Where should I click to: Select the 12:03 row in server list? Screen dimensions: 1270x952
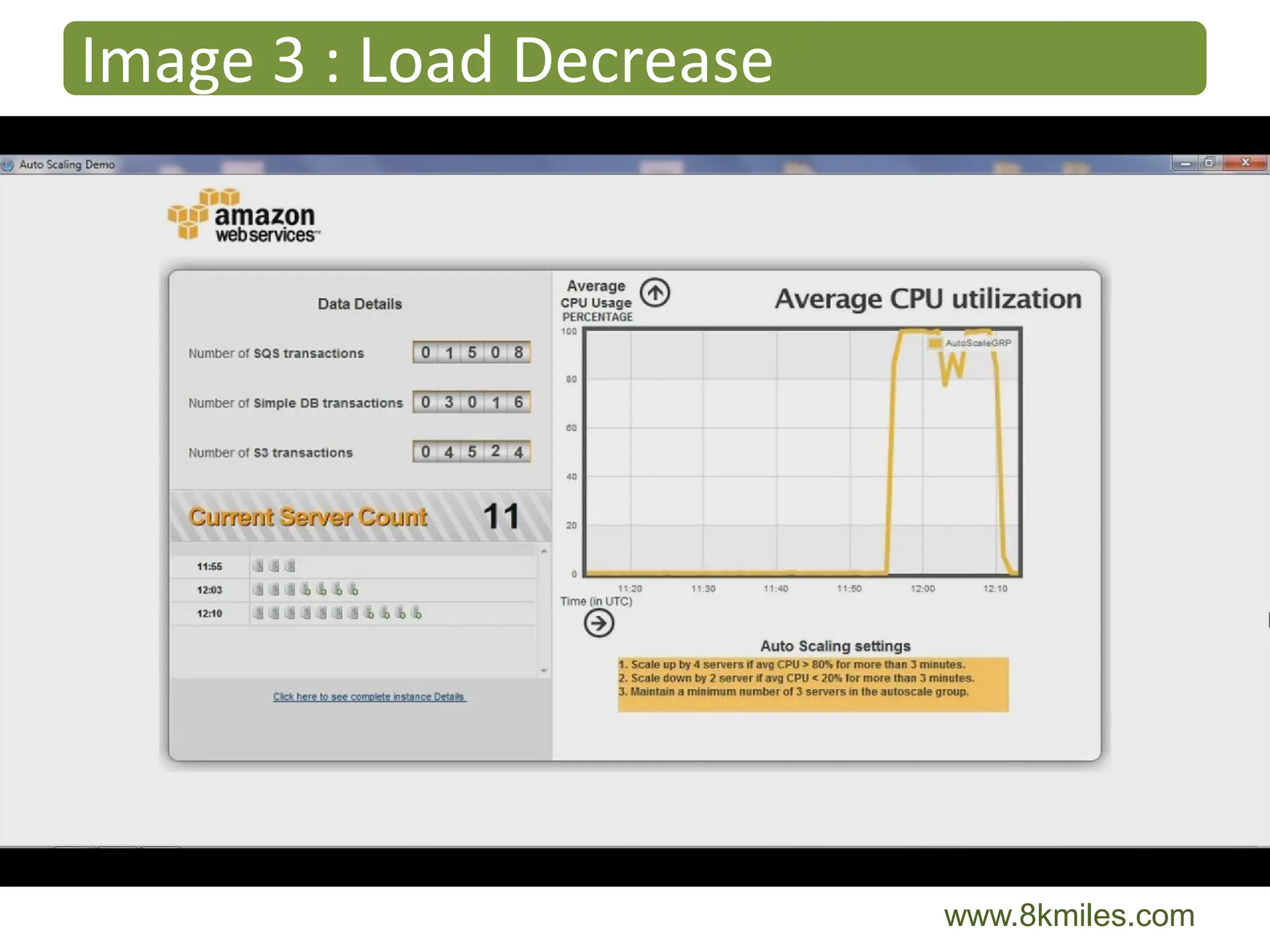(x=353, y=590)
